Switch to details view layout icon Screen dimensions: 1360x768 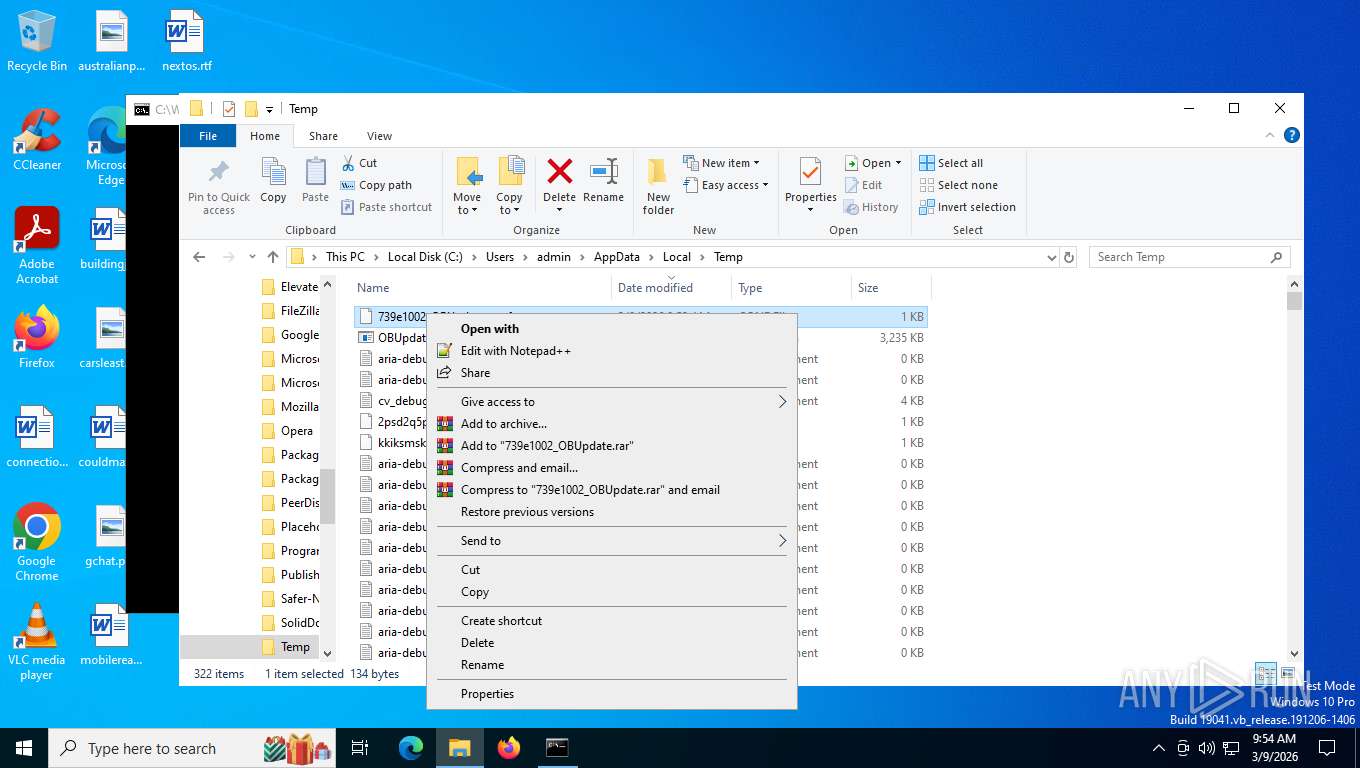coord(1265,674)
